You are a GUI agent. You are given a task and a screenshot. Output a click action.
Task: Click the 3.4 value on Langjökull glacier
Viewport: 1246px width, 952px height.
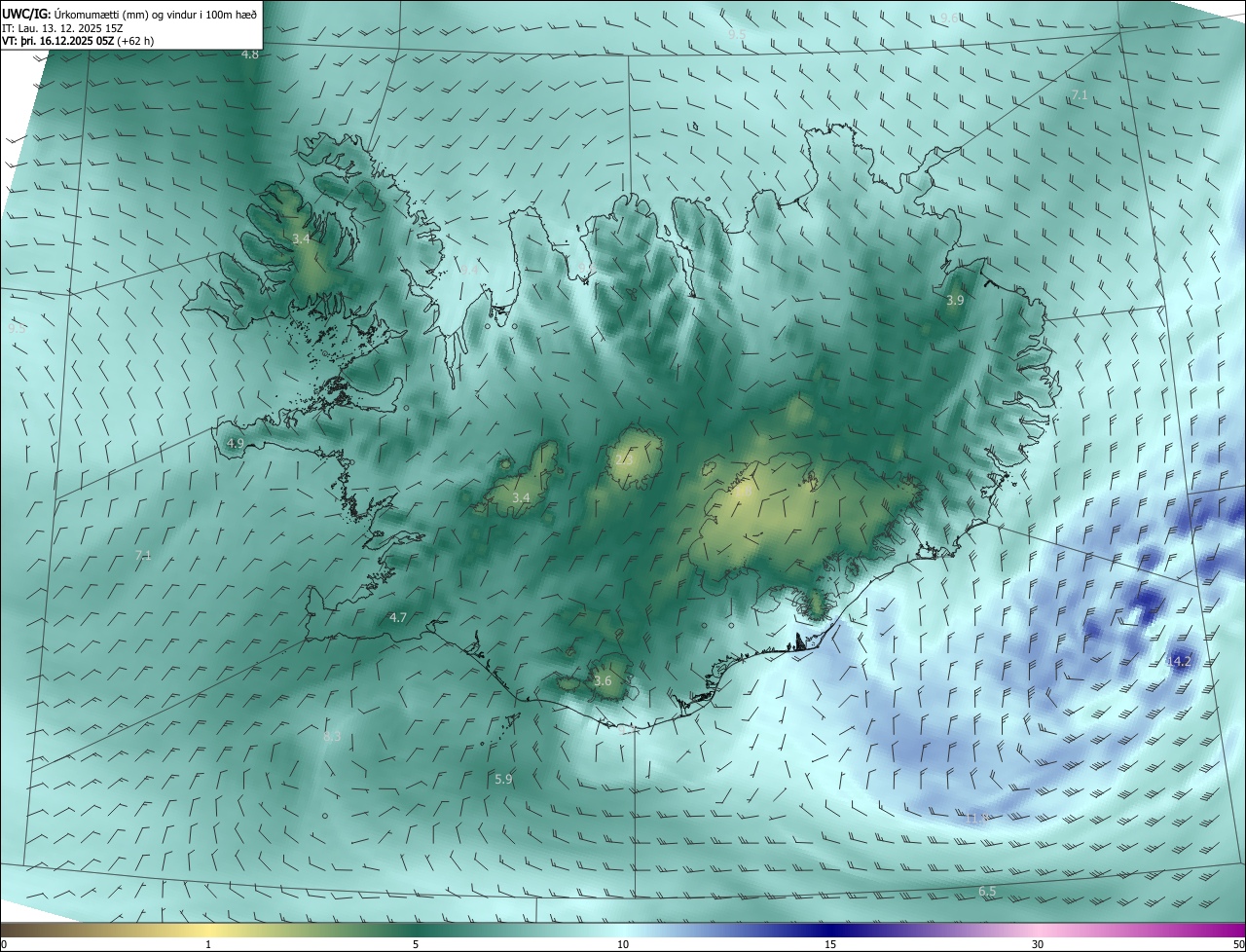[x=521, y=497]
